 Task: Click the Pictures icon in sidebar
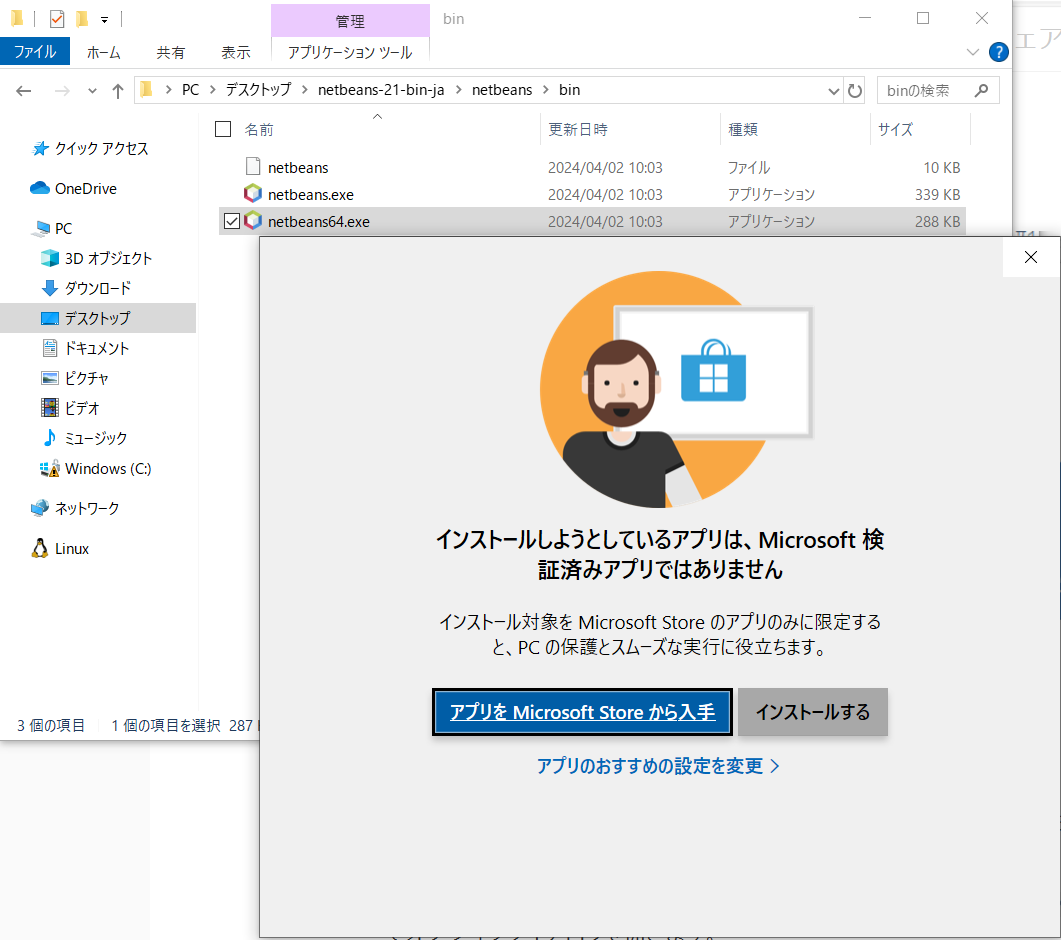[x=49, y=378]
